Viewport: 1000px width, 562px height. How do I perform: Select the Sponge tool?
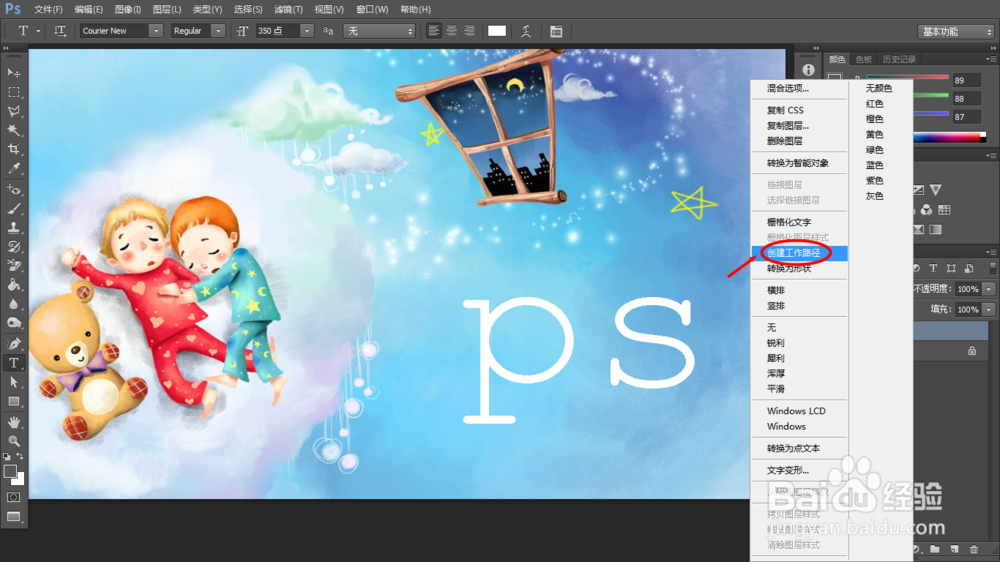13,323
